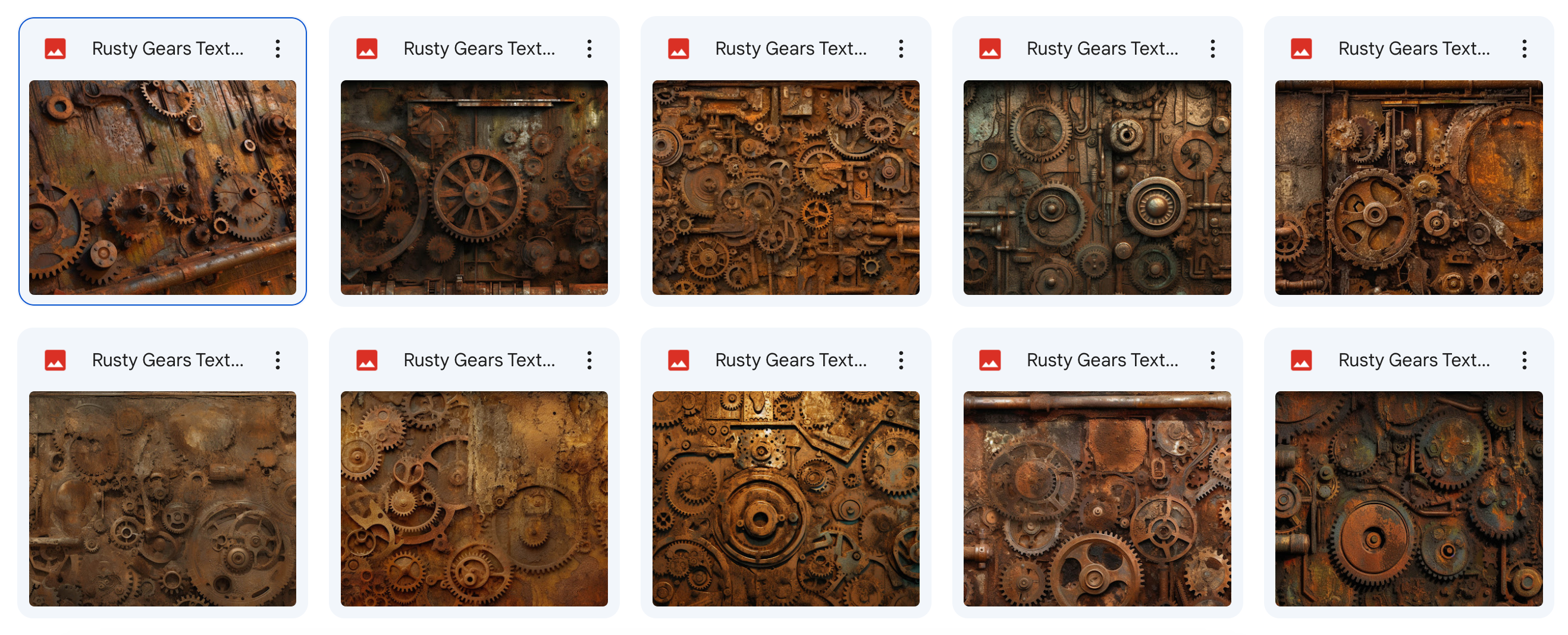Screen dimensions: 1568x635
Task: Click the red image file icon on the selected card
Action: [55, 49]
